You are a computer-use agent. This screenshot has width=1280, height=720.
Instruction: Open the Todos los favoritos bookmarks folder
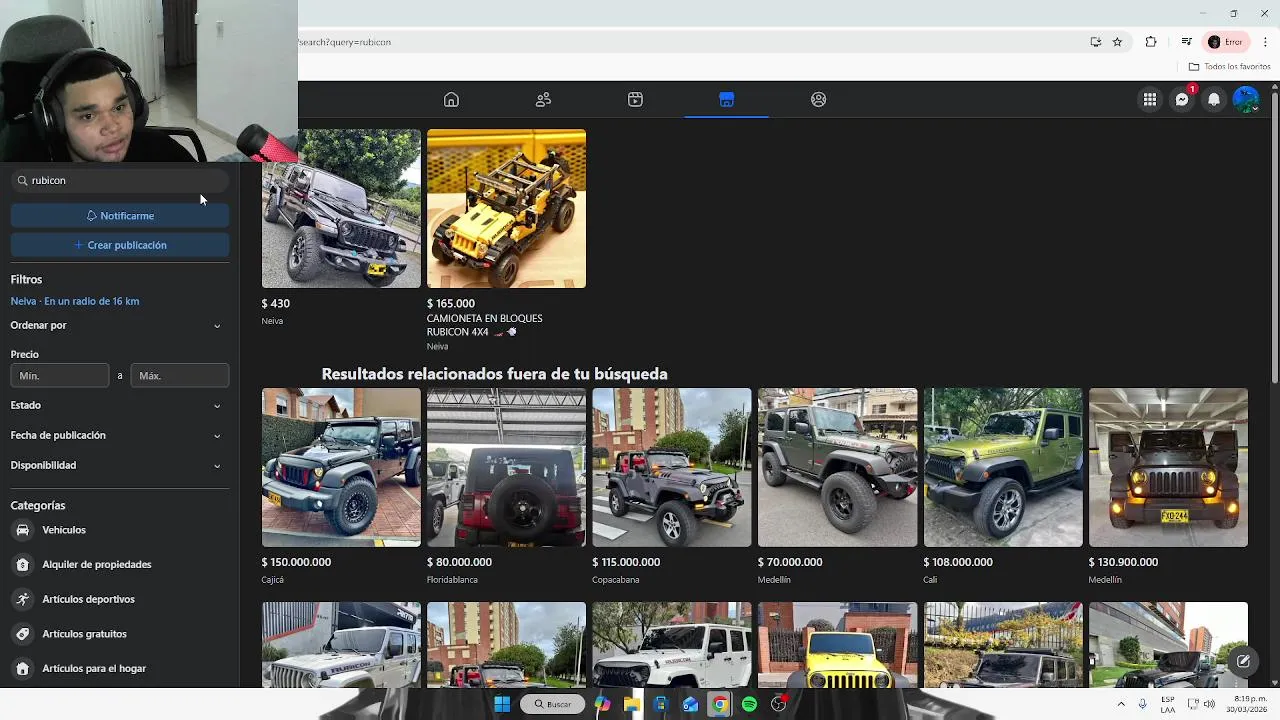[1229, 66]
